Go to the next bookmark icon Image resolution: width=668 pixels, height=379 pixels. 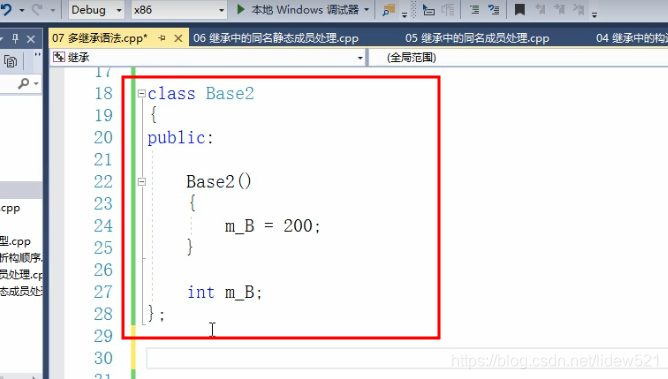pos(559,9)
